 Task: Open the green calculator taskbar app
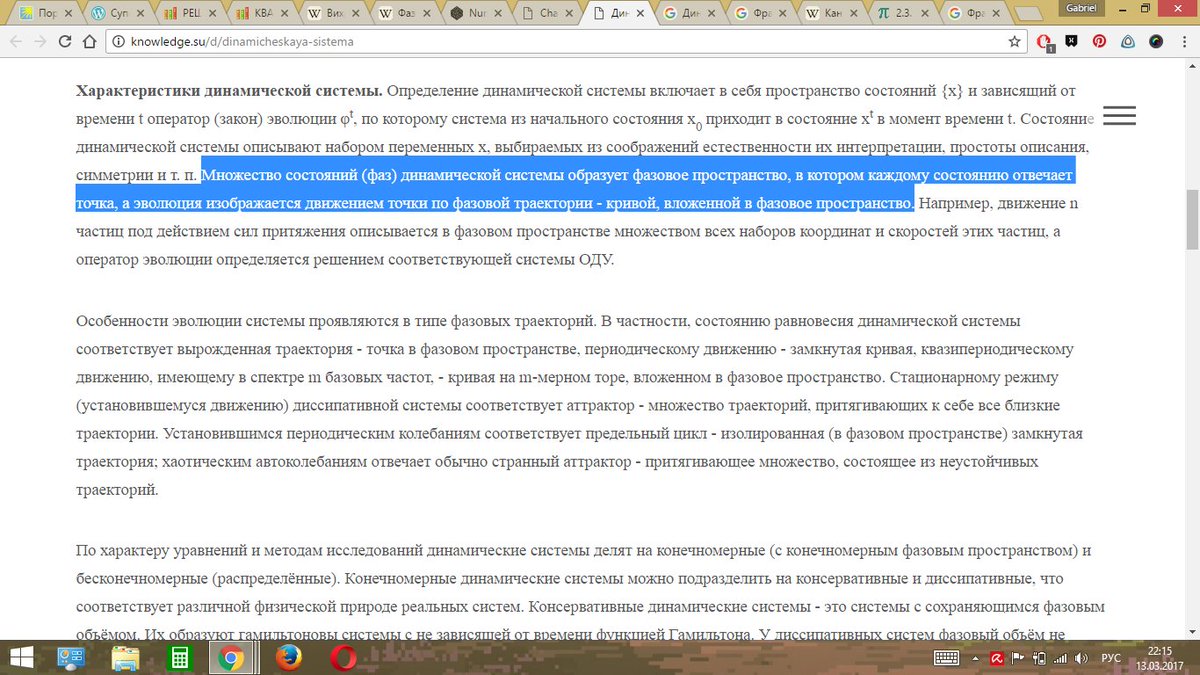click(x=181, y=658)
